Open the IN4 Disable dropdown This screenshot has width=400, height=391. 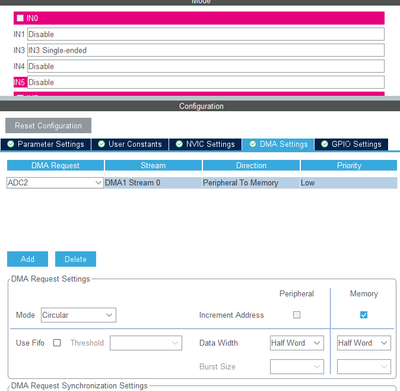(x=206, y=66)
